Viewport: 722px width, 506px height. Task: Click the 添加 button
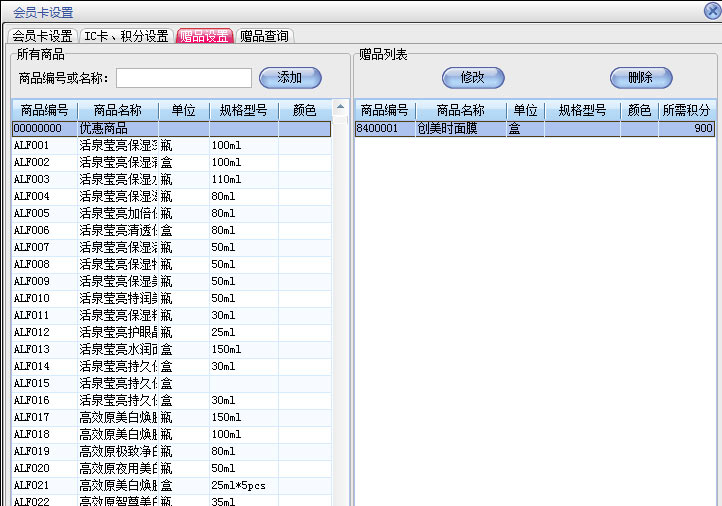pyautogui.click(x=289, y=78)
